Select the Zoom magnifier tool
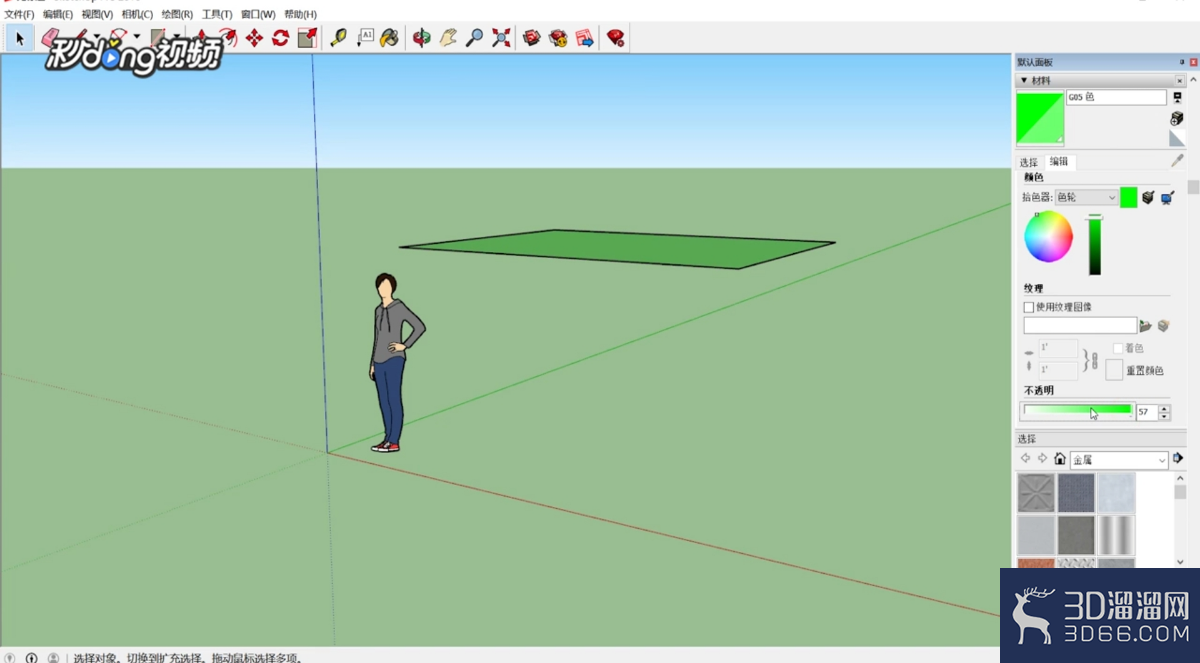 pyautogui.click(x=475, y=38)
